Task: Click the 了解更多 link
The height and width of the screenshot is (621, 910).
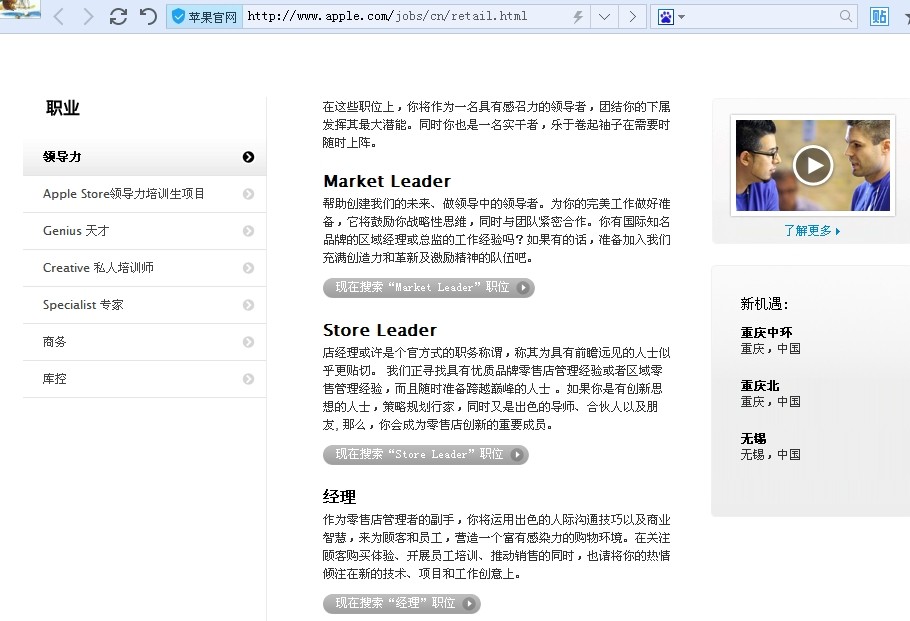Action: point(812,231)
